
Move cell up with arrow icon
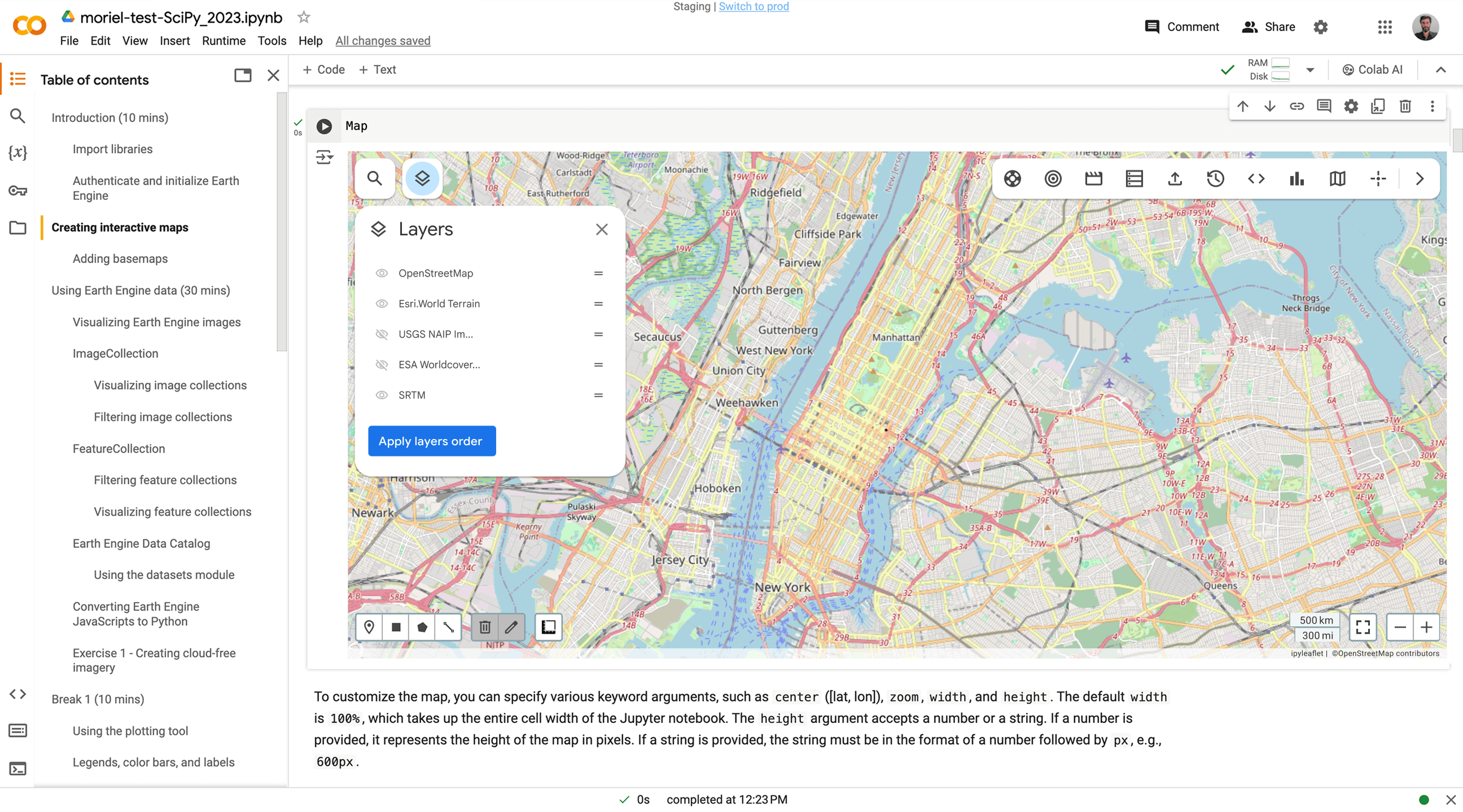(x=1243, y=106)
